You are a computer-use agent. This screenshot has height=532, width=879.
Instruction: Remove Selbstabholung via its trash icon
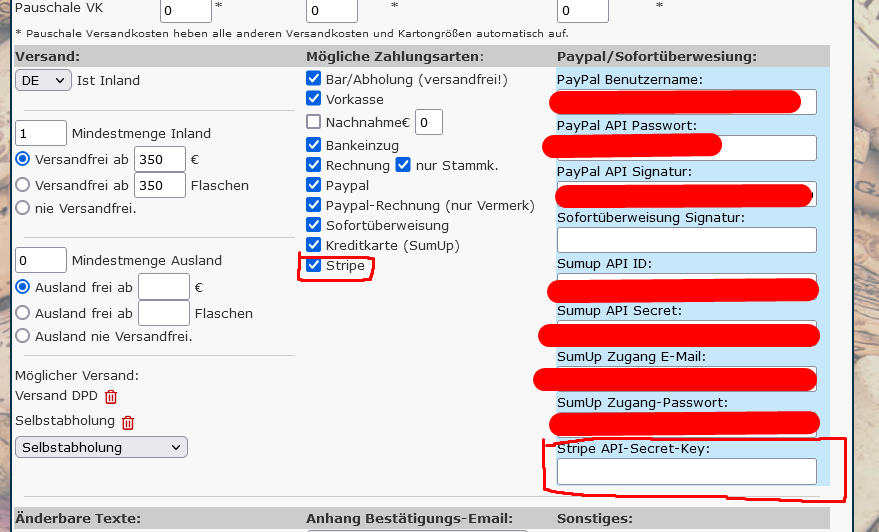coord(128,422)
